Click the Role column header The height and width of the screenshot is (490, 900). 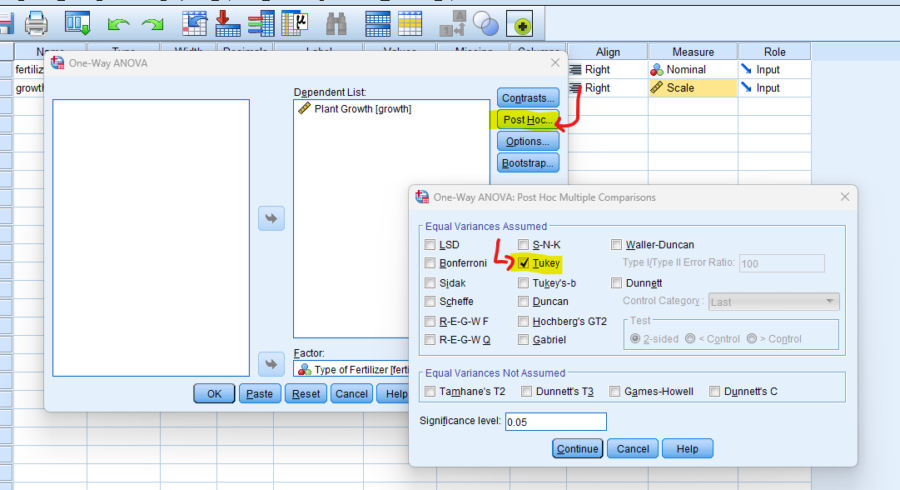(774, 52)
